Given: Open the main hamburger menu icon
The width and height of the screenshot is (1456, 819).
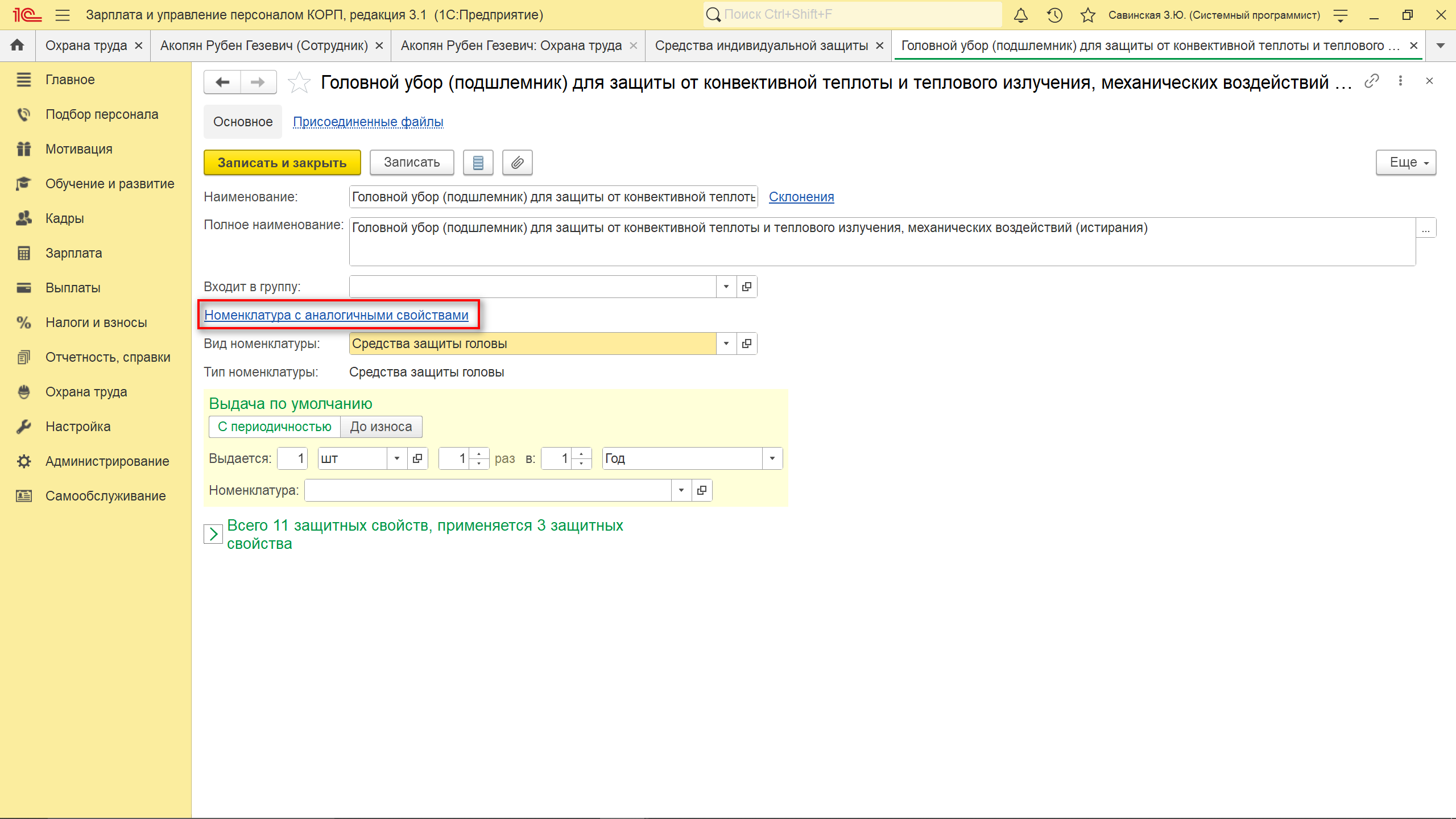Looking at the screenshot, I should point(63,15).
